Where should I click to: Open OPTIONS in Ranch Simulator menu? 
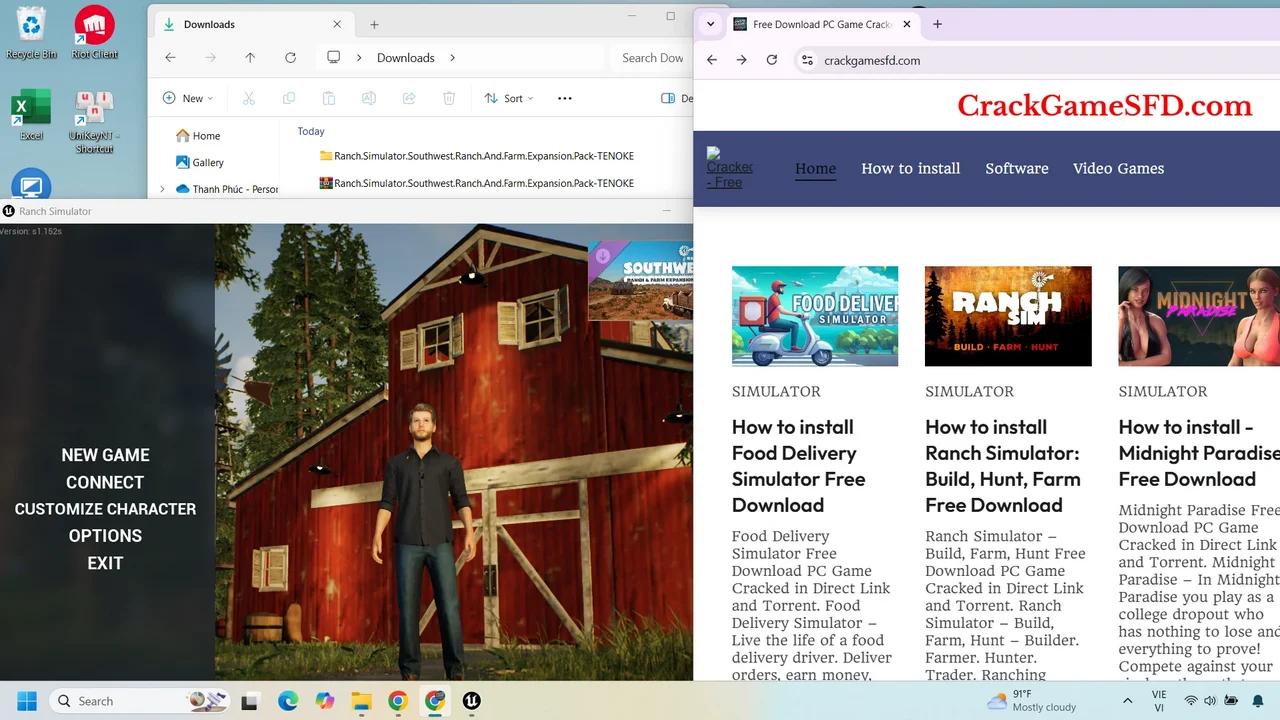click(105, 536)
